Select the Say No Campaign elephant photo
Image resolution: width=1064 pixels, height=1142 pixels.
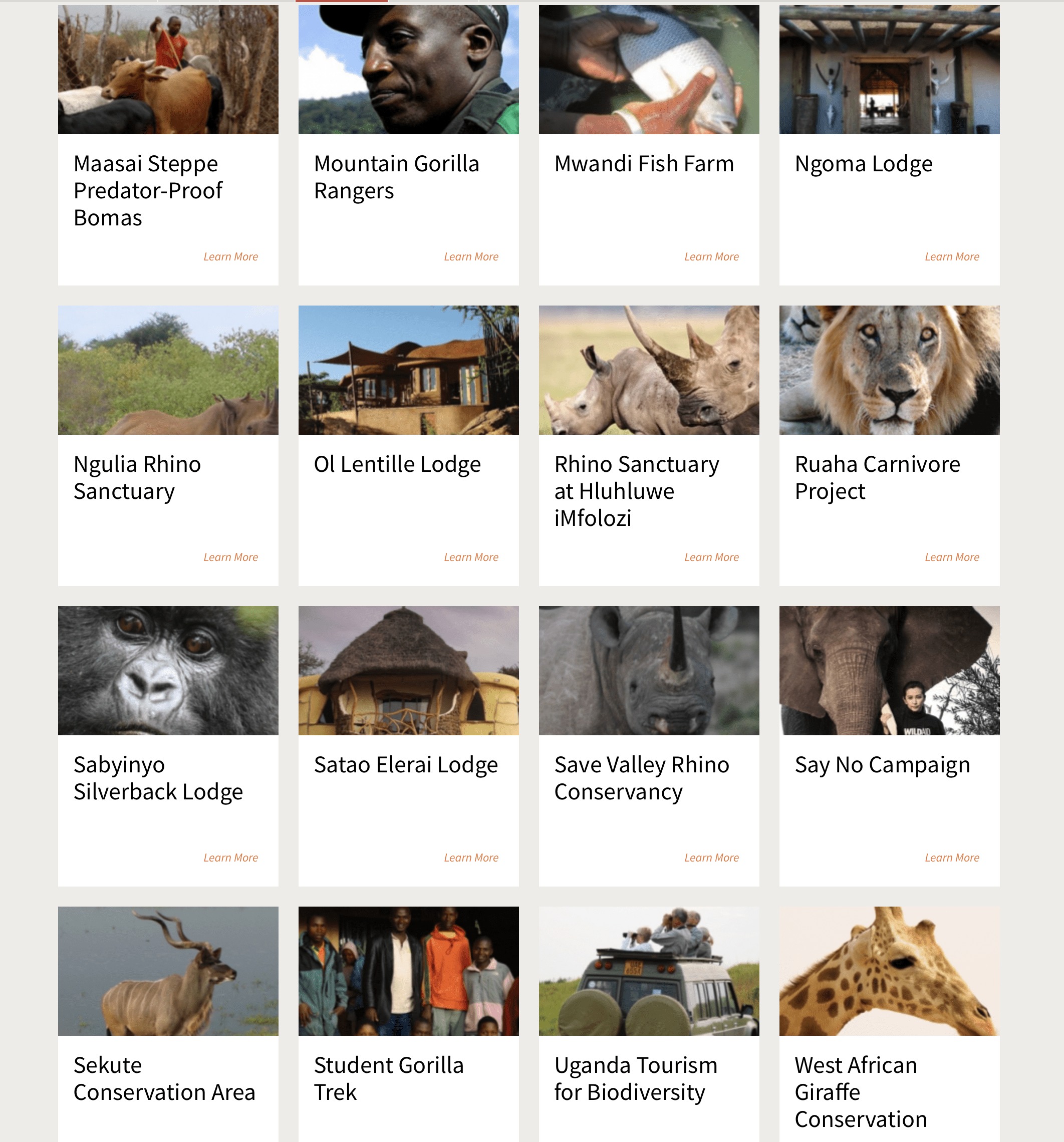(889, 670)
